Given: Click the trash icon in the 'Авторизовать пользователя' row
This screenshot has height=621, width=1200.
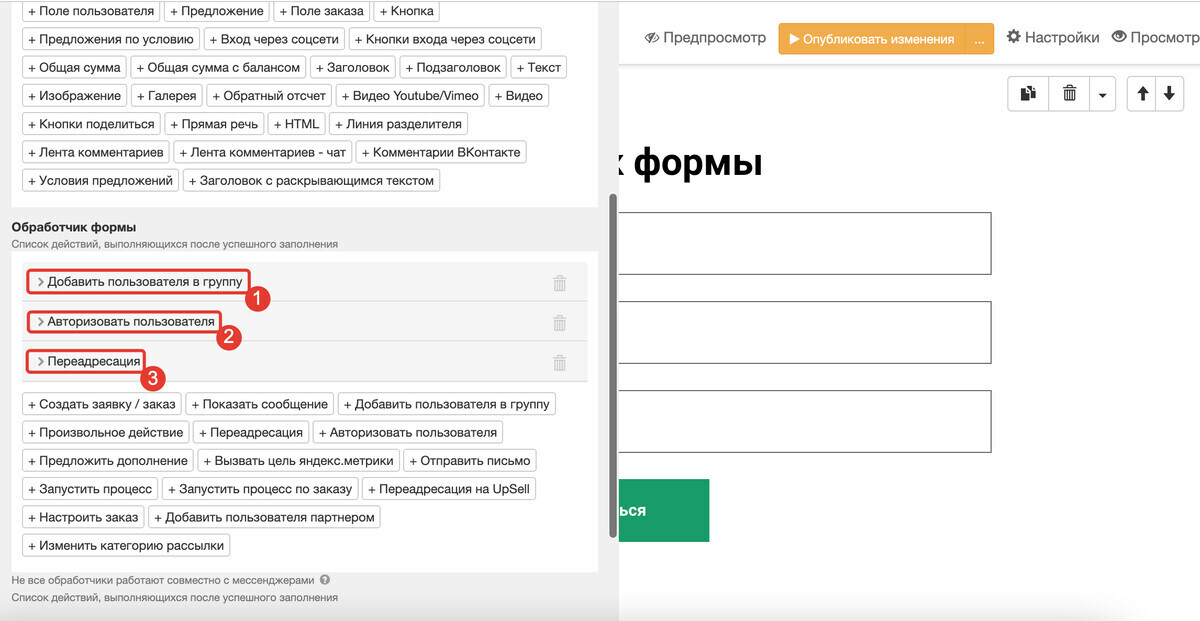Looking at the screenshot, I should click(x=560, y=323).
